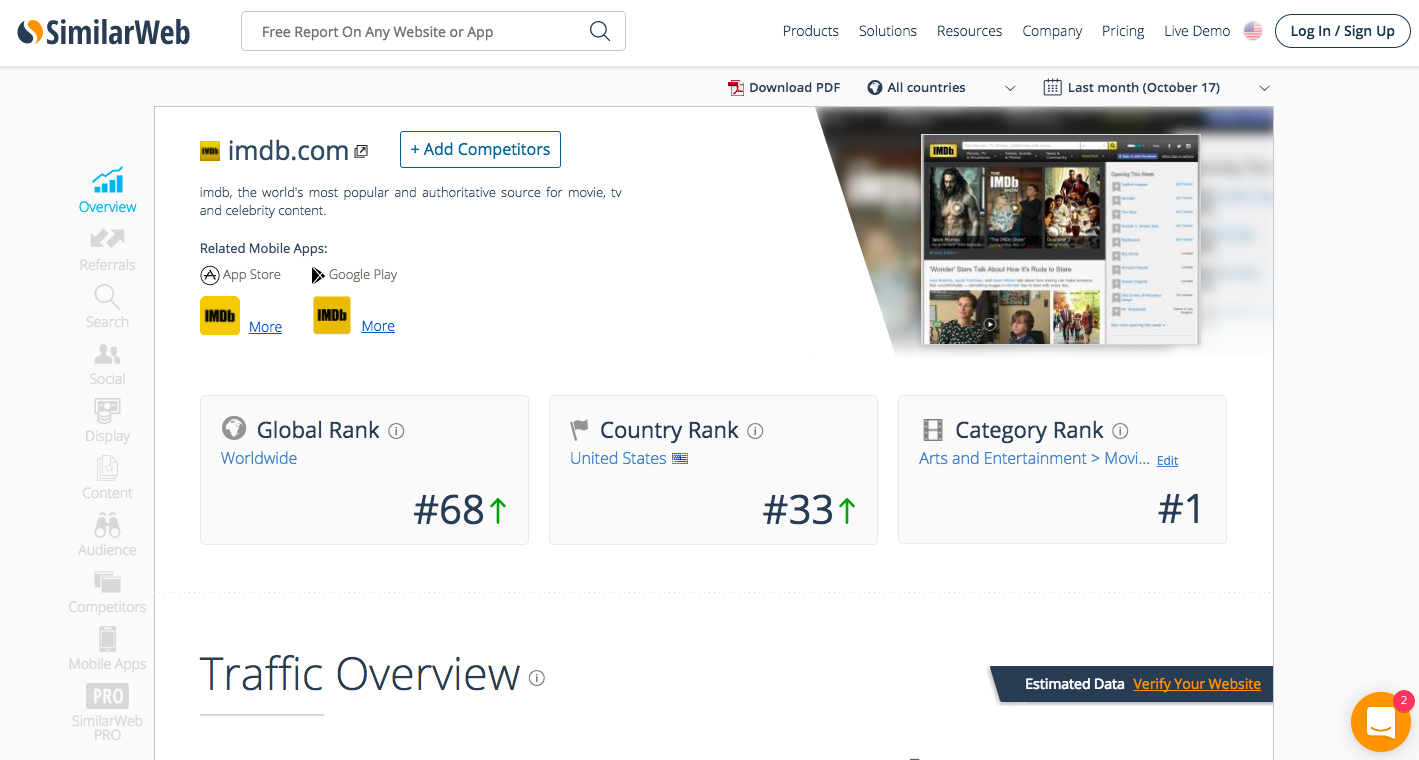This screenshot has width=1419, height=760.
Task: Click the Download PDF icon
Action: click(737, 87)
